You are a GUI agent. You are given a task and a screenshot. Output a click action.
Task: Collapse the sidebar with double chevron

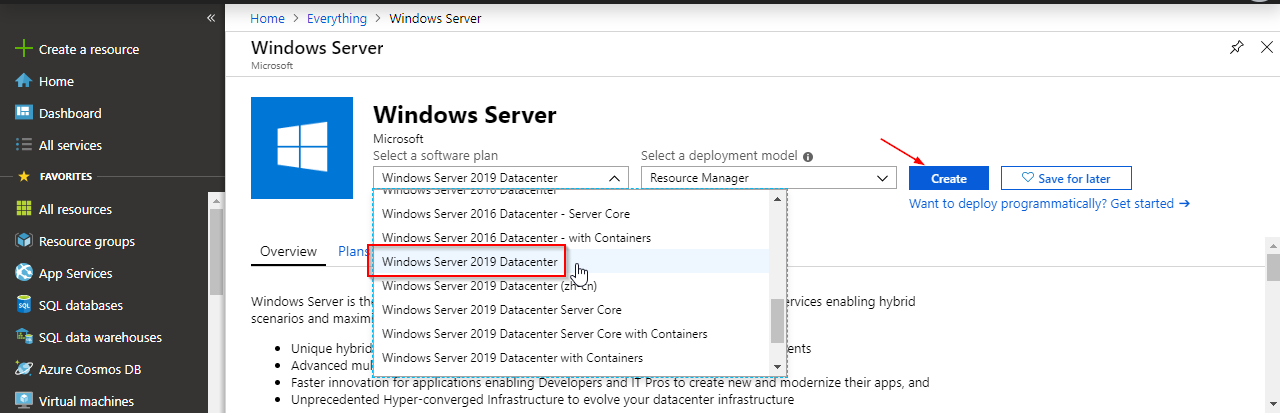[x=211, y=18]
